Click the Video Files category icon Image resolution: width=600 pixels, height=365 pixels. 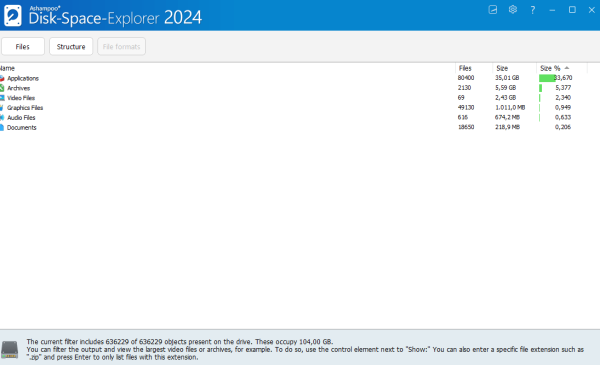pos(2,98)
